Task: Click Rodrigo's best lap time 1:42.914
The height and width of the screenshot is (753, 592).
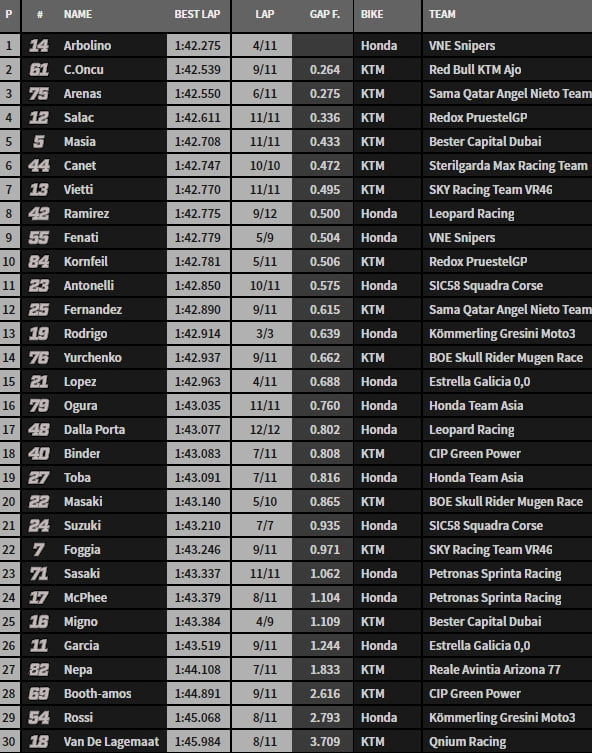Action: (x=198, y=334)
